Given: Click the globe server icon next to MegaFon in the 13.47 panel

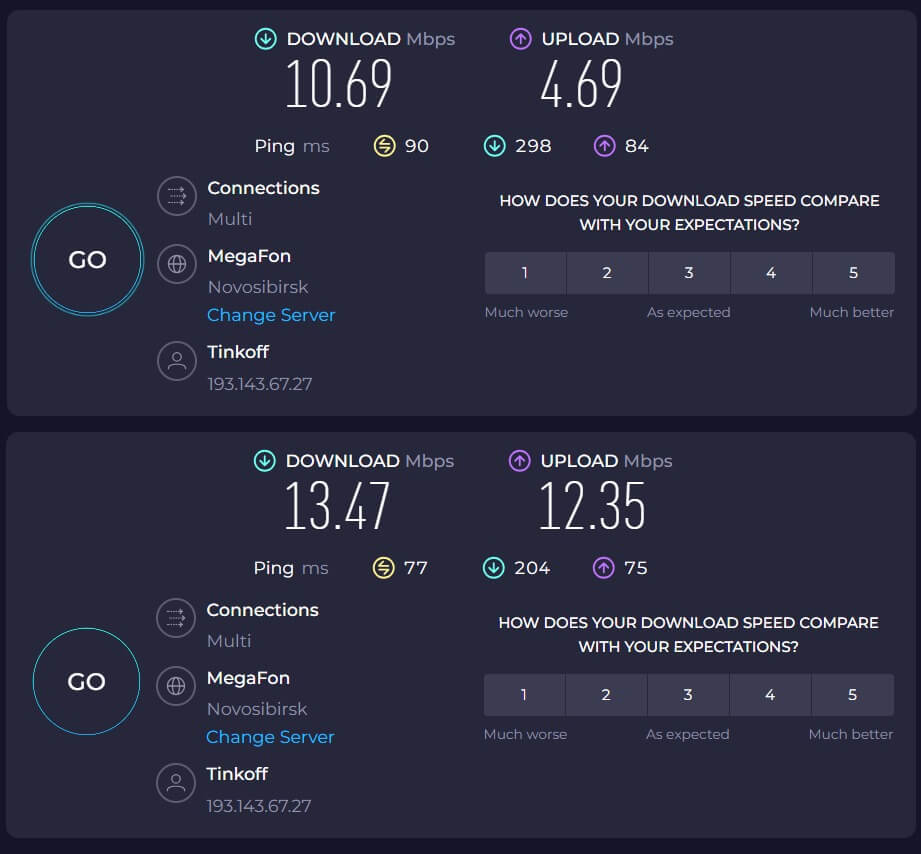Looking at the screenshot, I should pos(176,686).
